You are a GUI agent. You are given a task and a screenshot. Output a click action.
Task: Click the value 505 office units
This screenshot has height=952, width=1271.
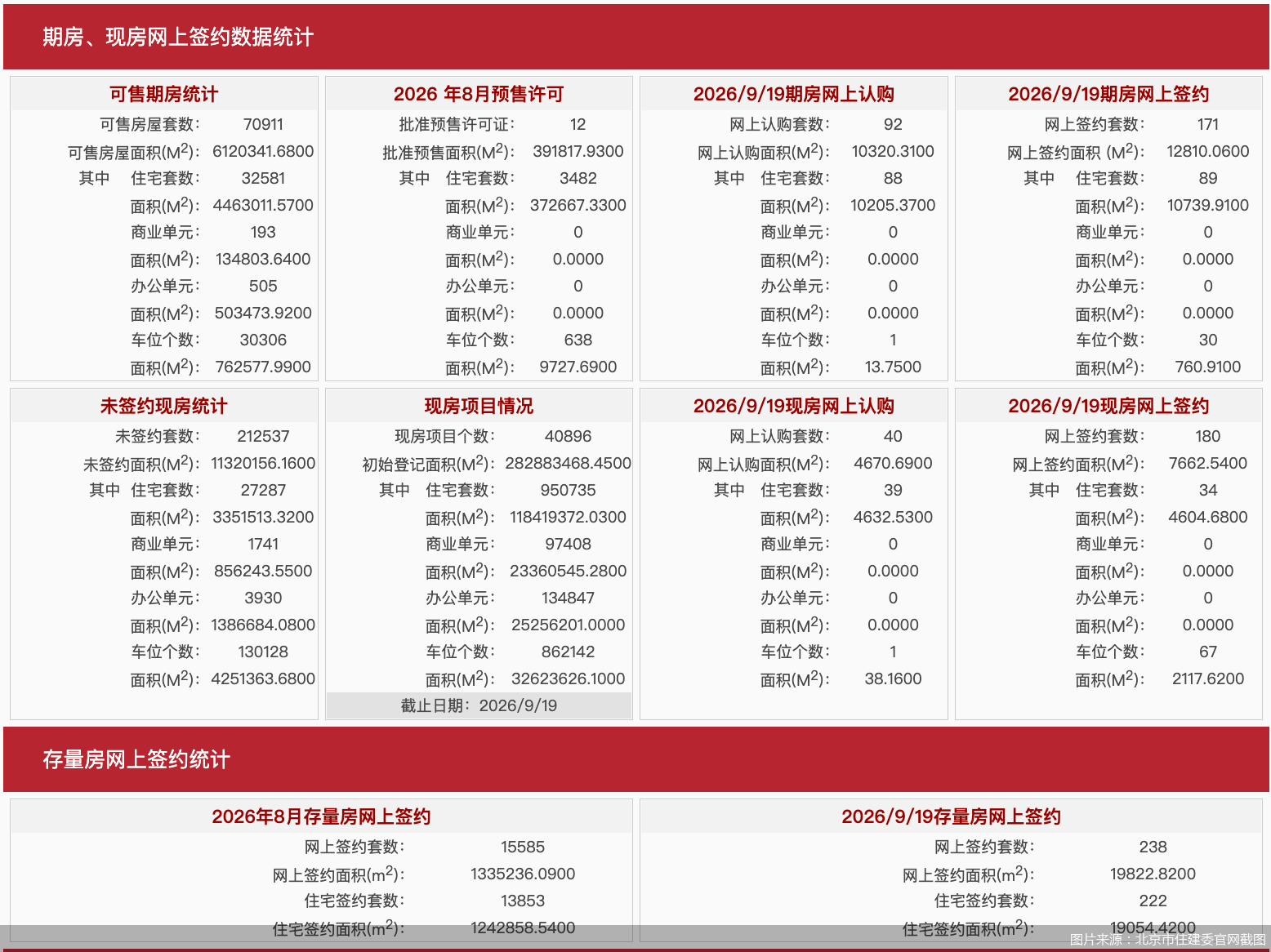tap(263, 286)
